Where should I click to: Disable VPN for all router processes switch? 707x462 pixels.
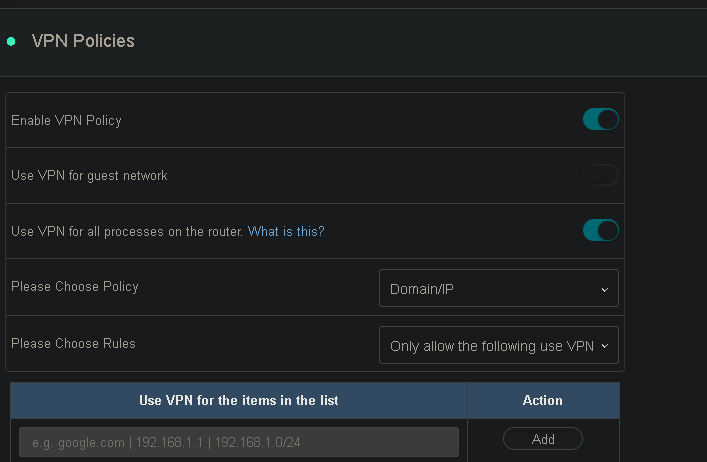click(600, 231)
